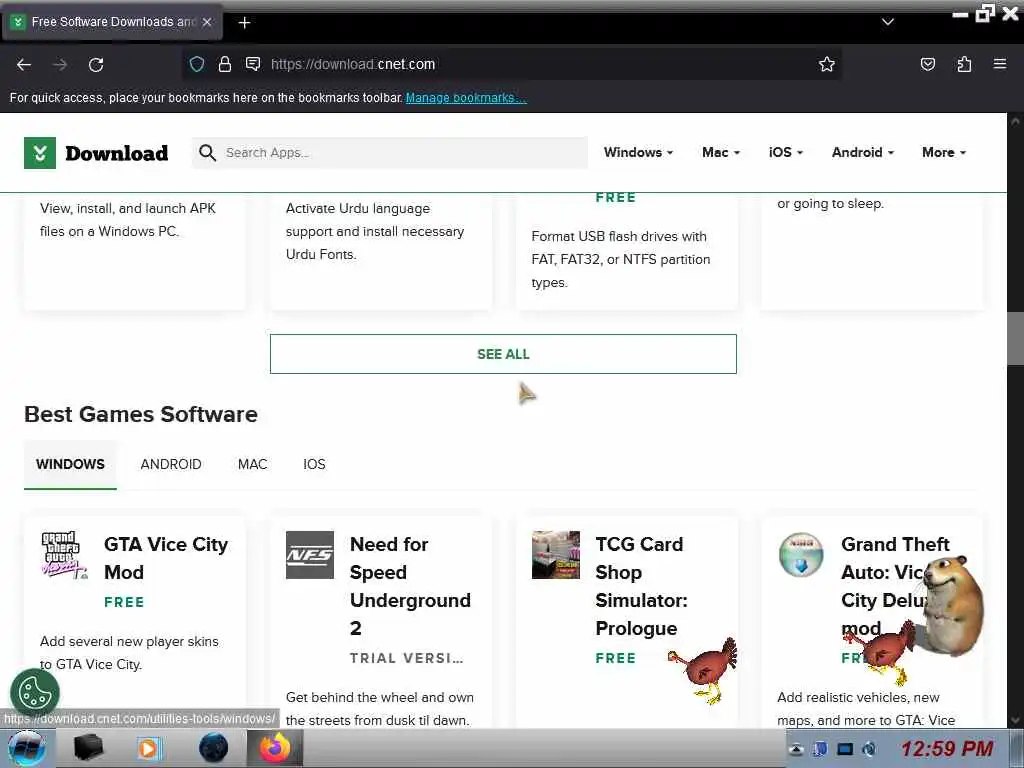Screen dimensions: 1024x768
Task: Go back using browser back arrow
Action: [24, 65]
